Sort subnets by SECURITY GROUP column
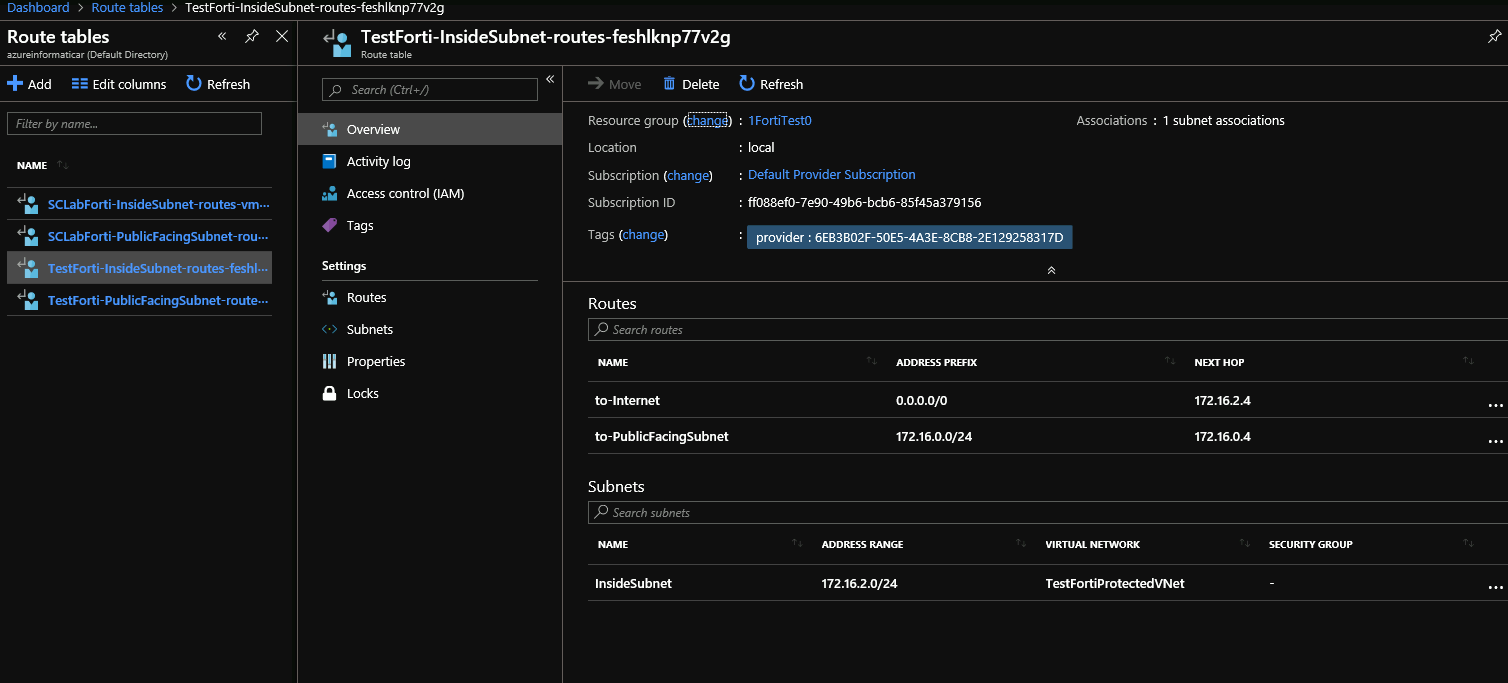This screenshot has height=683, width=1508. (1468, 544)
